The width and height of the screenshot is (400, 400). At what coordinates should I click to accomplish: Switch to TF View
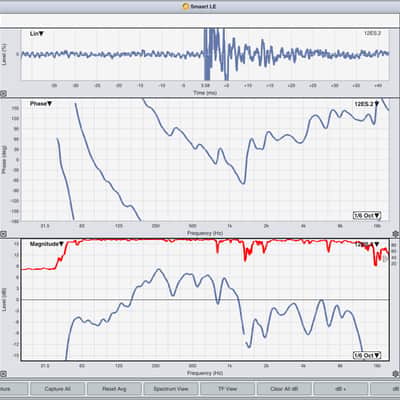pyautogui.click(x=227, y=389)
